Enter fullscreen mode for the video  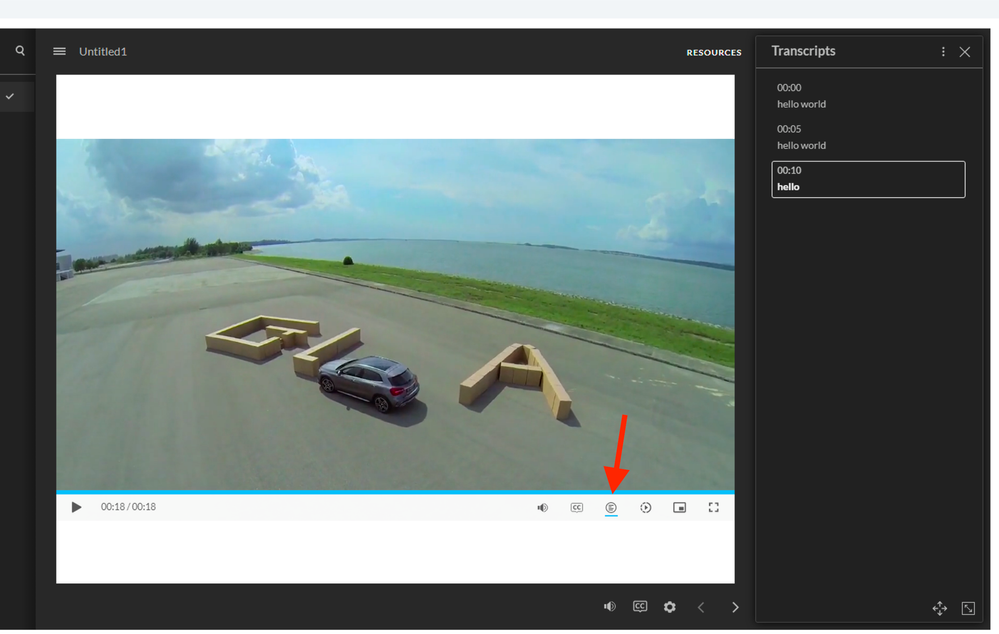pyautogui.click(x=714, y=507)
